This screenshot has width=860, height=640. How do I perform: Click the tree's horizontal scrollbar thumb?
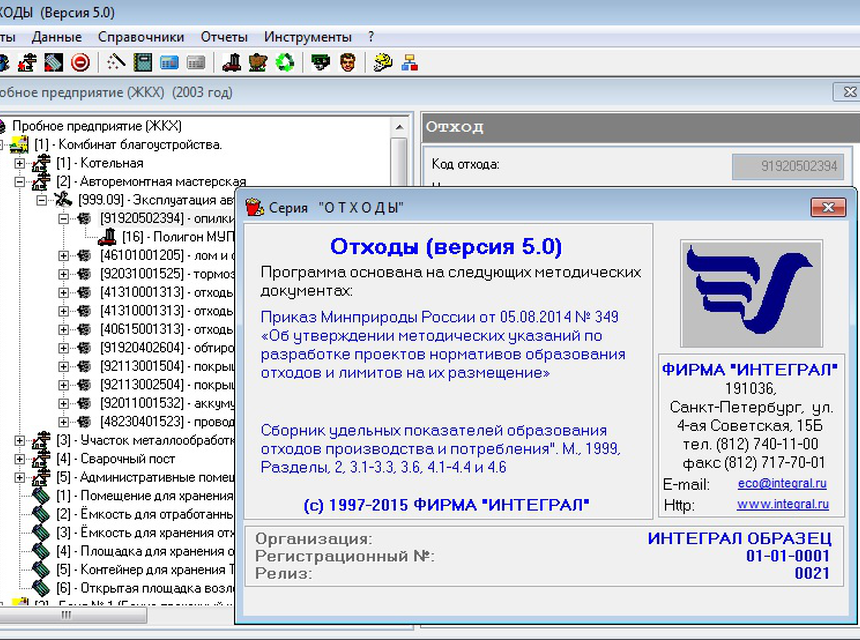71,615
